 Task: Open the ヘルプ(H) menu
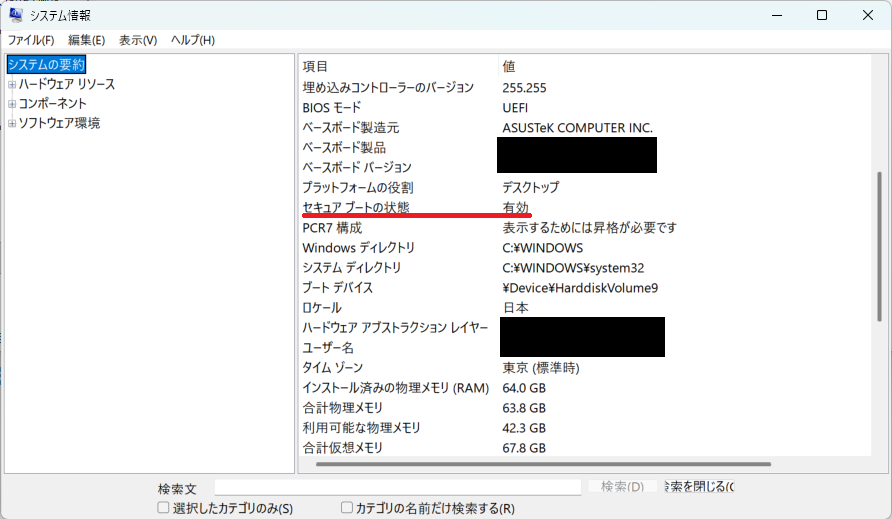point(193,40)
